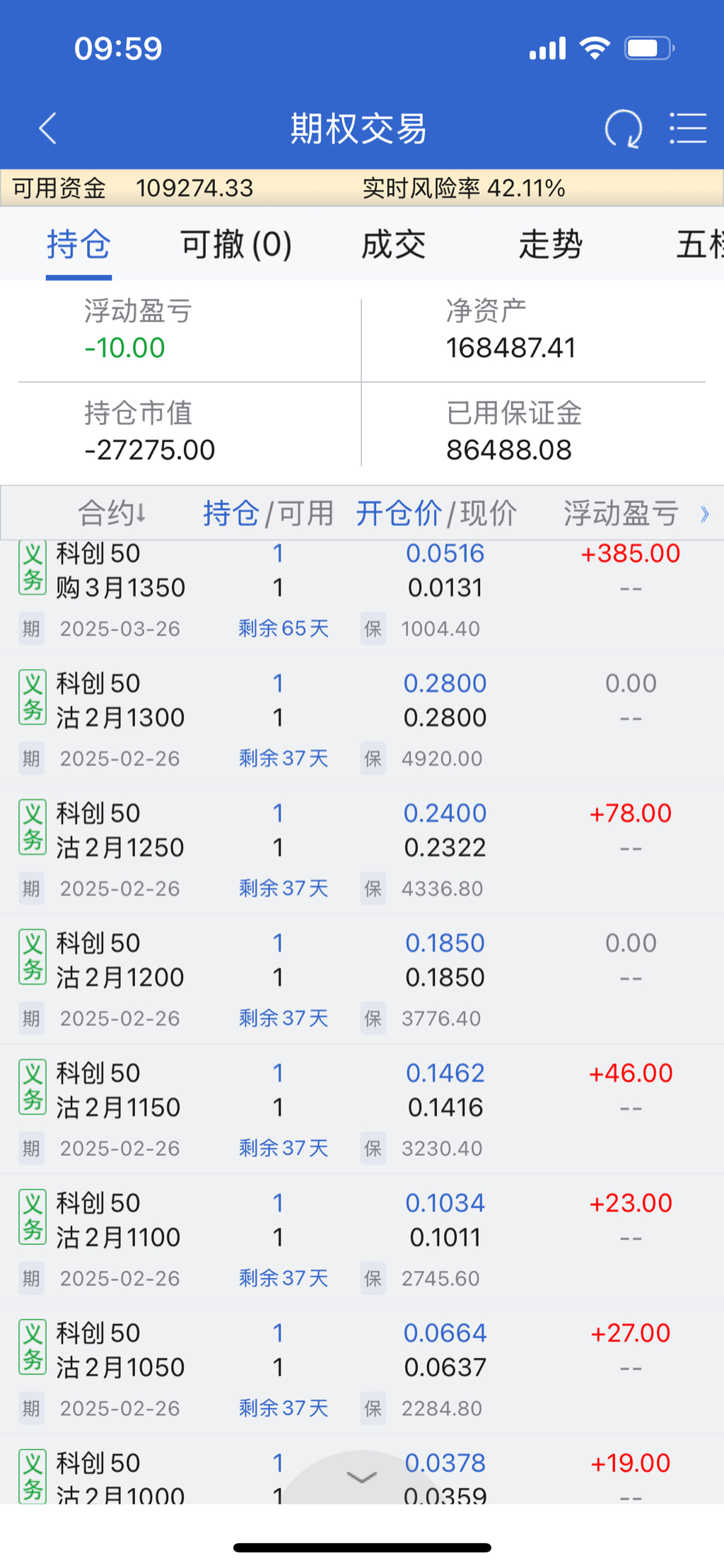Switch to the 走势 tab
724x1568 pixels.
(550, 245)
